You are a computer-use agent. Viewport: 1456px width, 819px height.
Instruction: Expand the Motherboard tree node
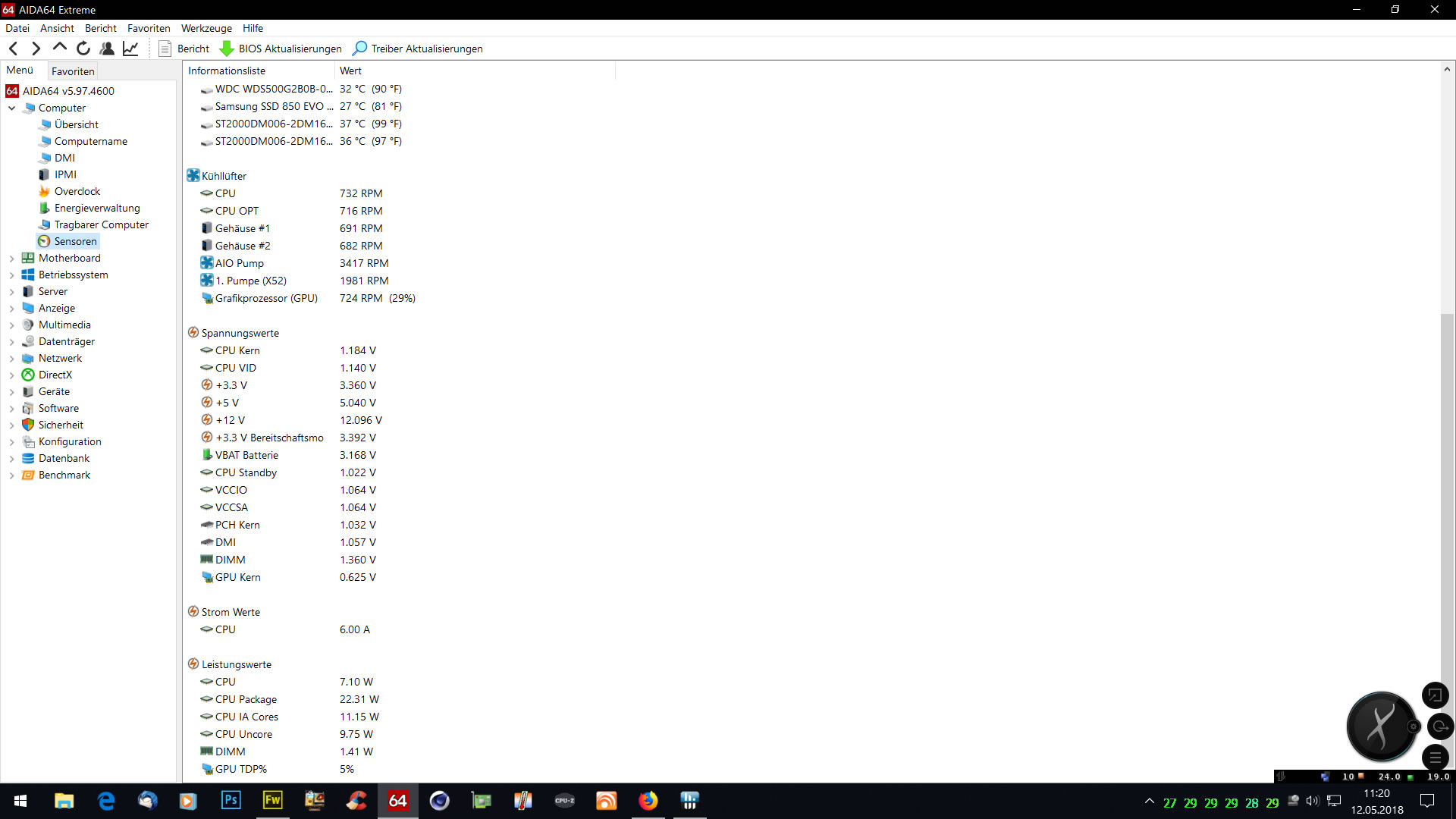12,259
